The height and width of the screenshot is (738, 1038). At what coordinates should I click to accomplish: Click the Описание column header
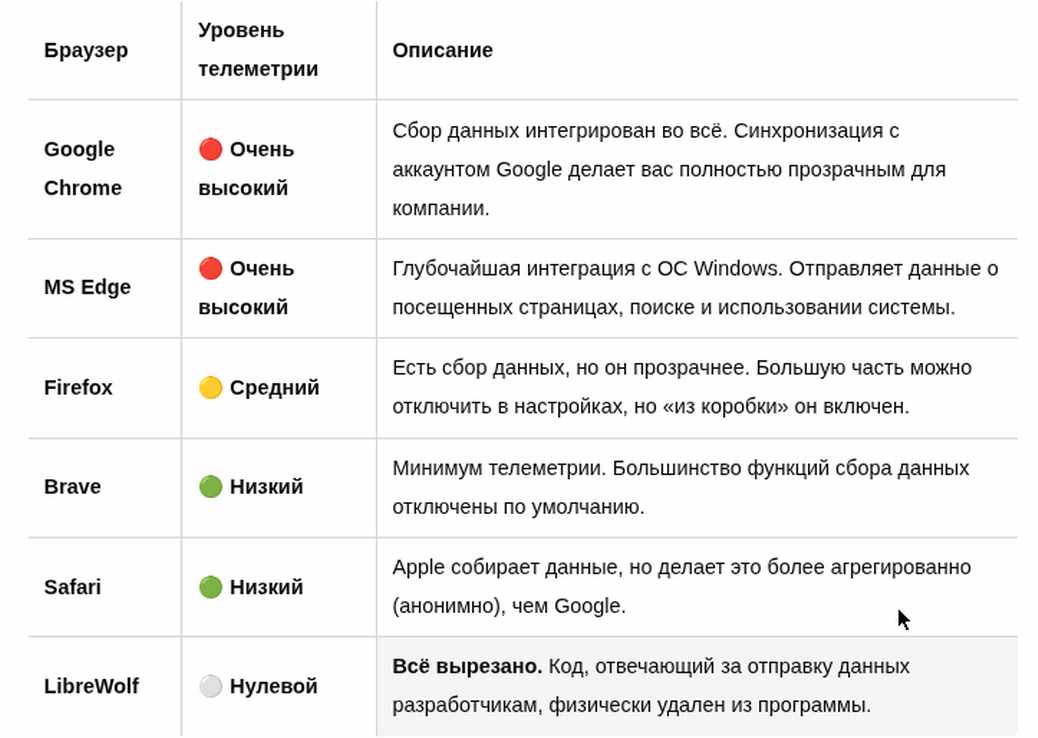442,50
